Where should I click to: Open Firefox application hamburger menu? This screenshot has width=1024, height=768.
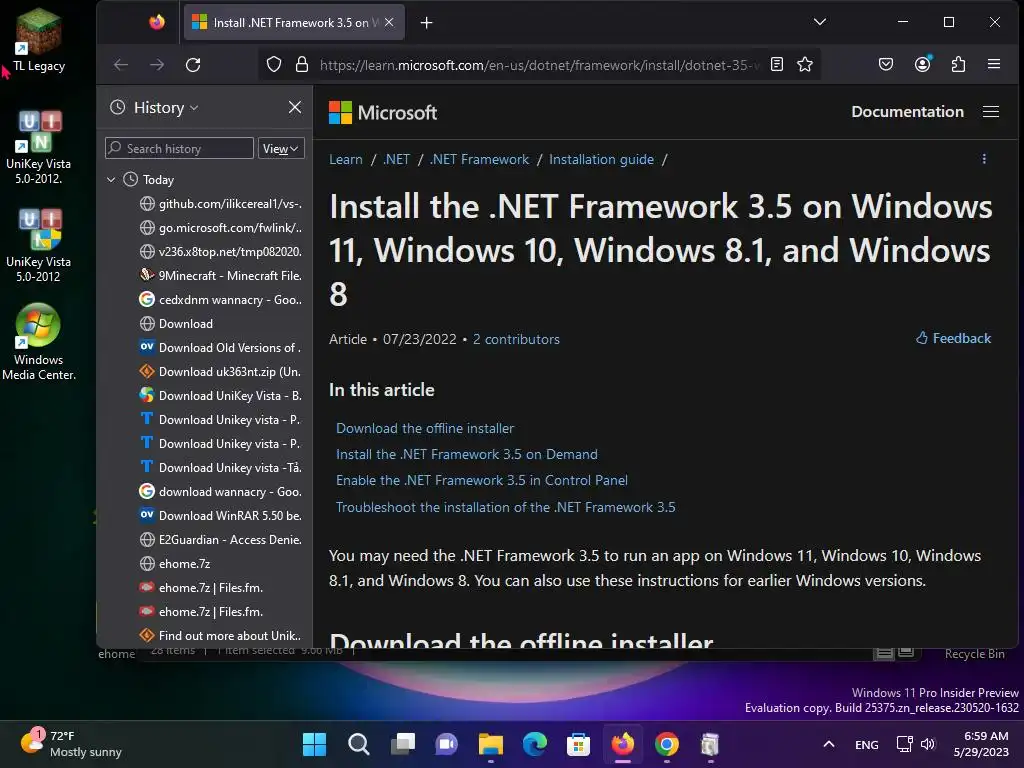point(994,64)
